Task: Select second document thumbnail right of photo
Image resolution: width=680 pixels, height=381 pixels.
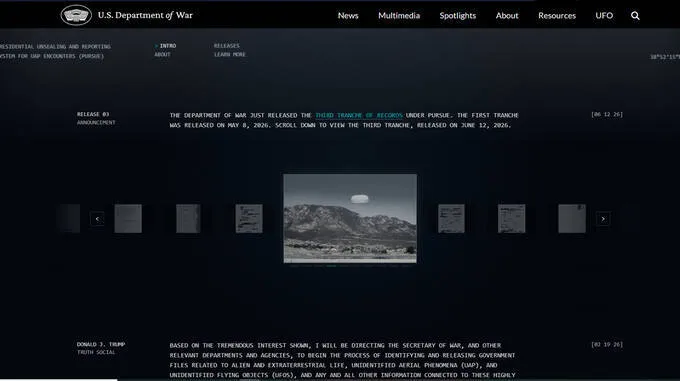Action: click(511, 218)
